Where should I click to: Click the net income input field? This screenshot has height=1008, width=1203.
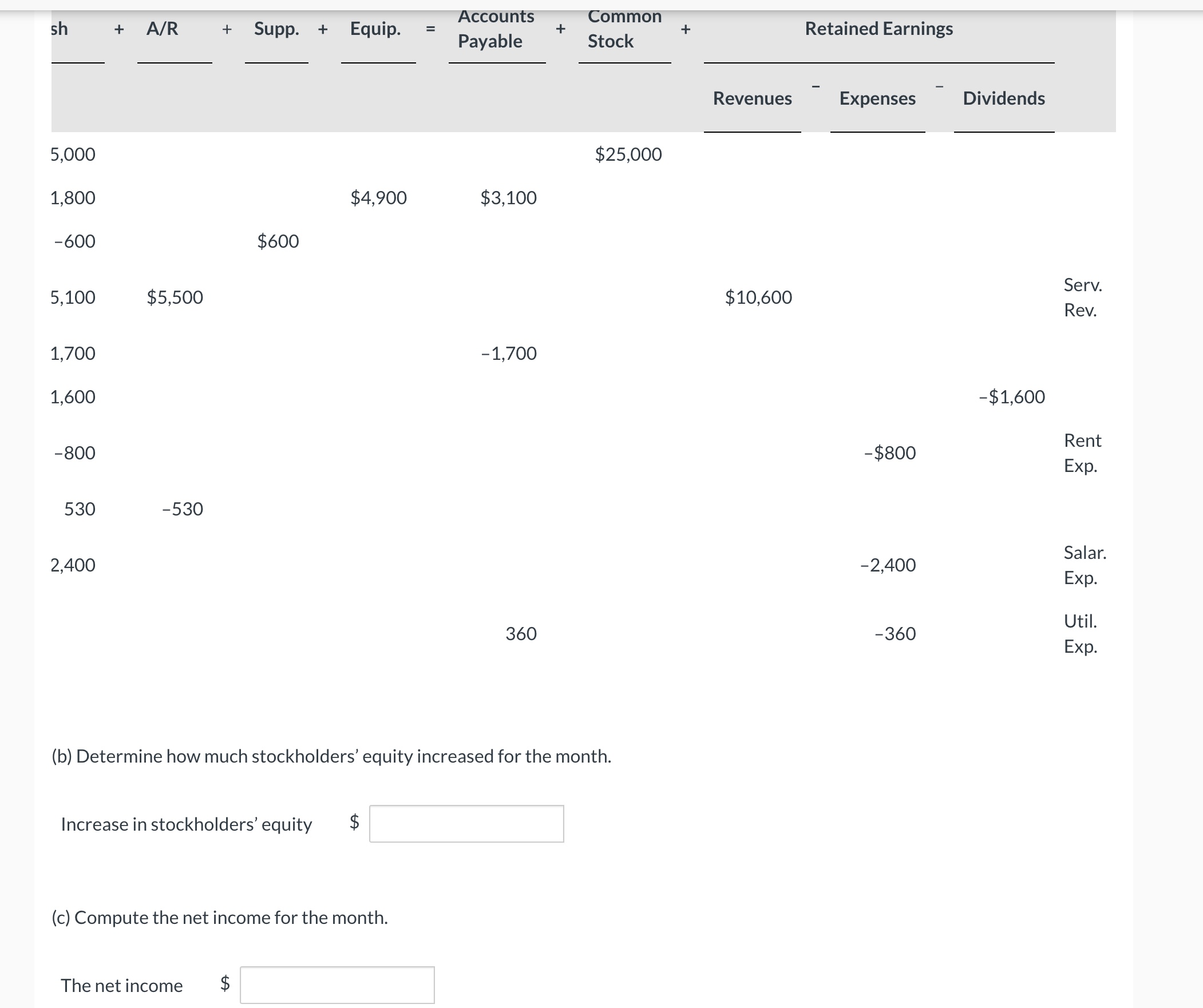(x=338, y=985)
